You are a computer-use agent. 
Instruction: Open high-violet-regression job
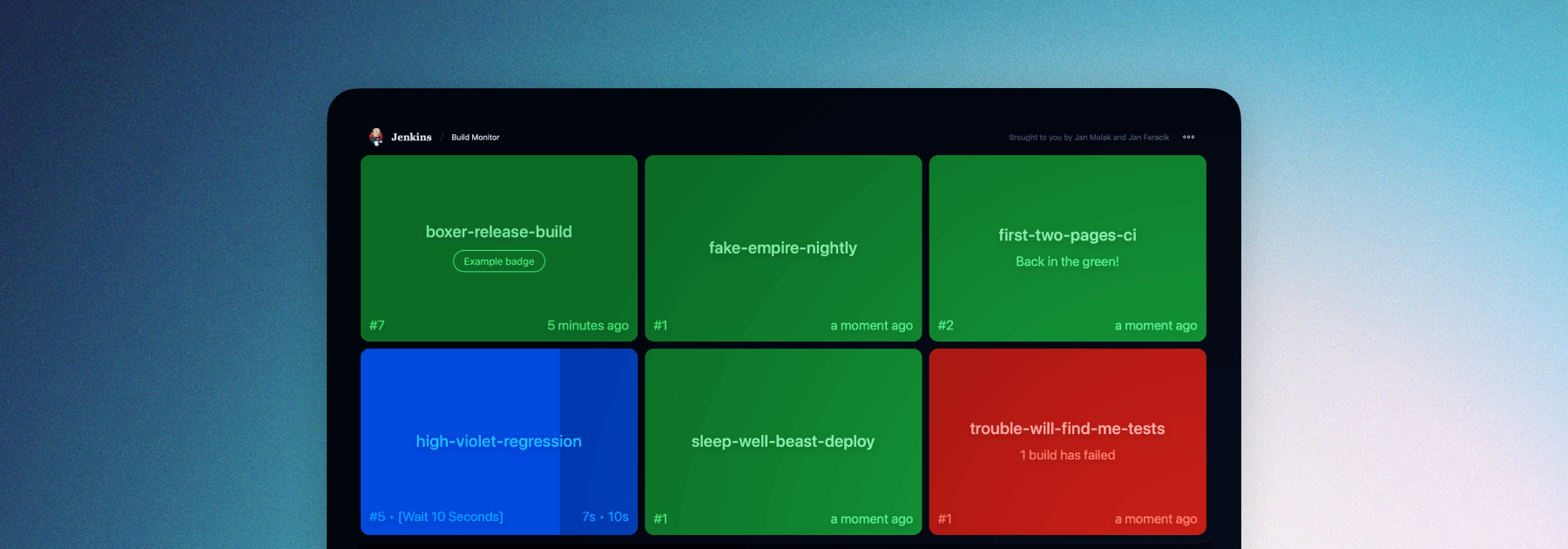click(x=499, y=441)
